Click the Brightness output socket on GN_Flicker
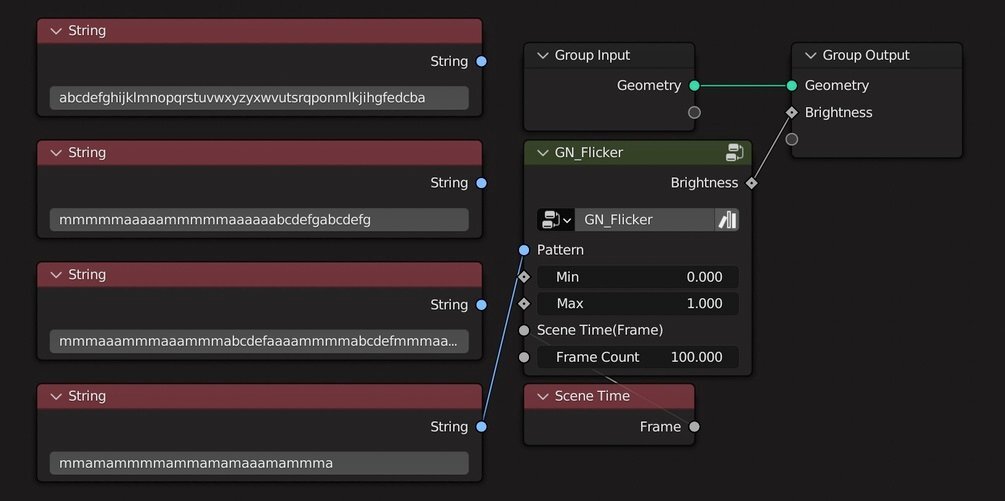The height and width of the screenshot is (501, 1005). [751, 183]
